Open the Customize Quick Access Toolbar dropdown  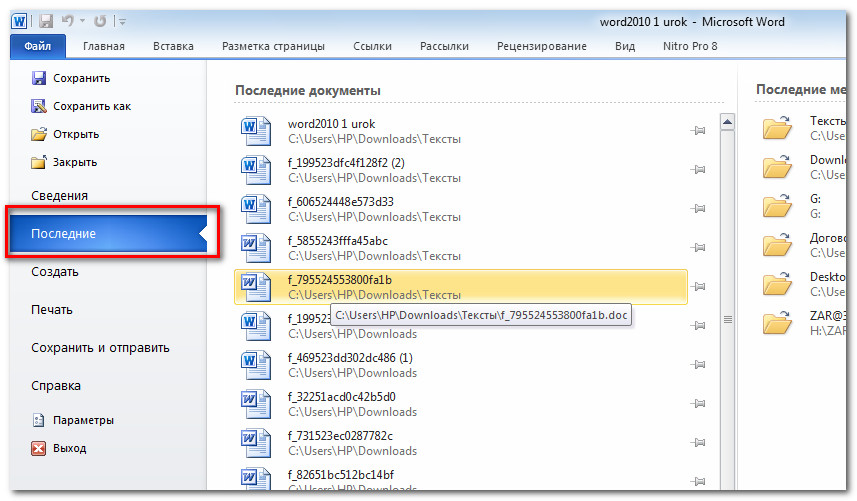tap(121, 21)
